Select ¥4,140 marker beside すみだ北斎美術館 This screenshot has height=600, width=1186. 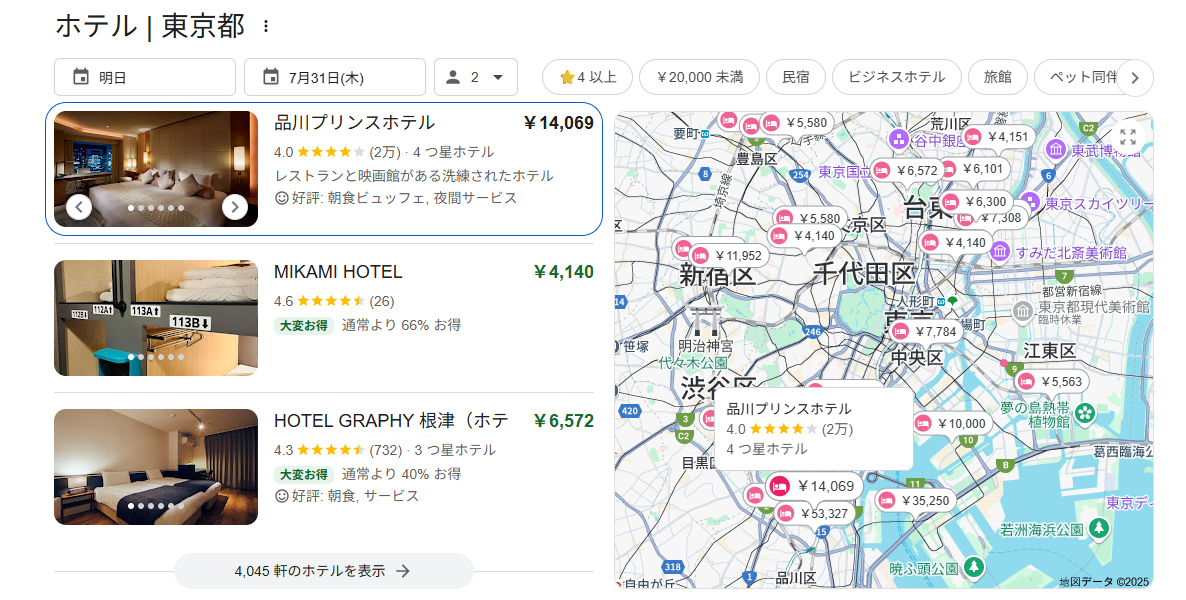click(x=955, y=243)
